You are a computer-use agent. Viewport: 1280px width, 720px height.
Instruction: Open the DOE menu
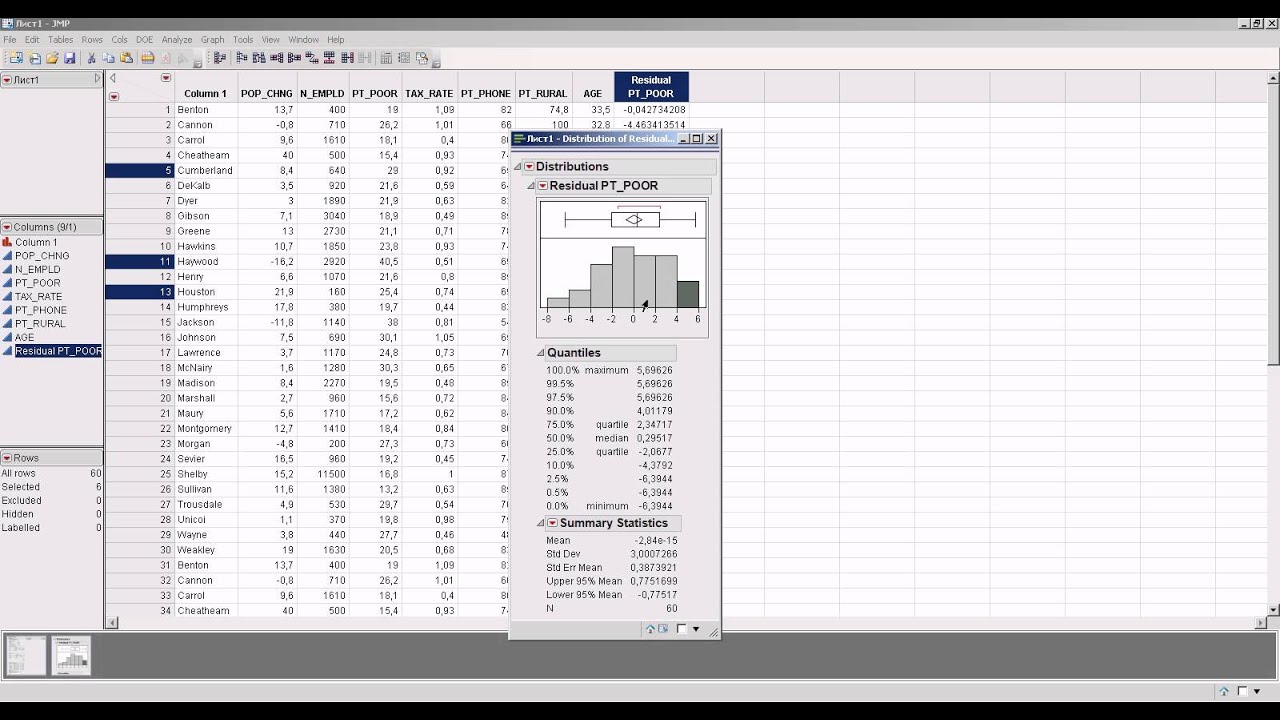pyautogui.click(x=145, y=40)
